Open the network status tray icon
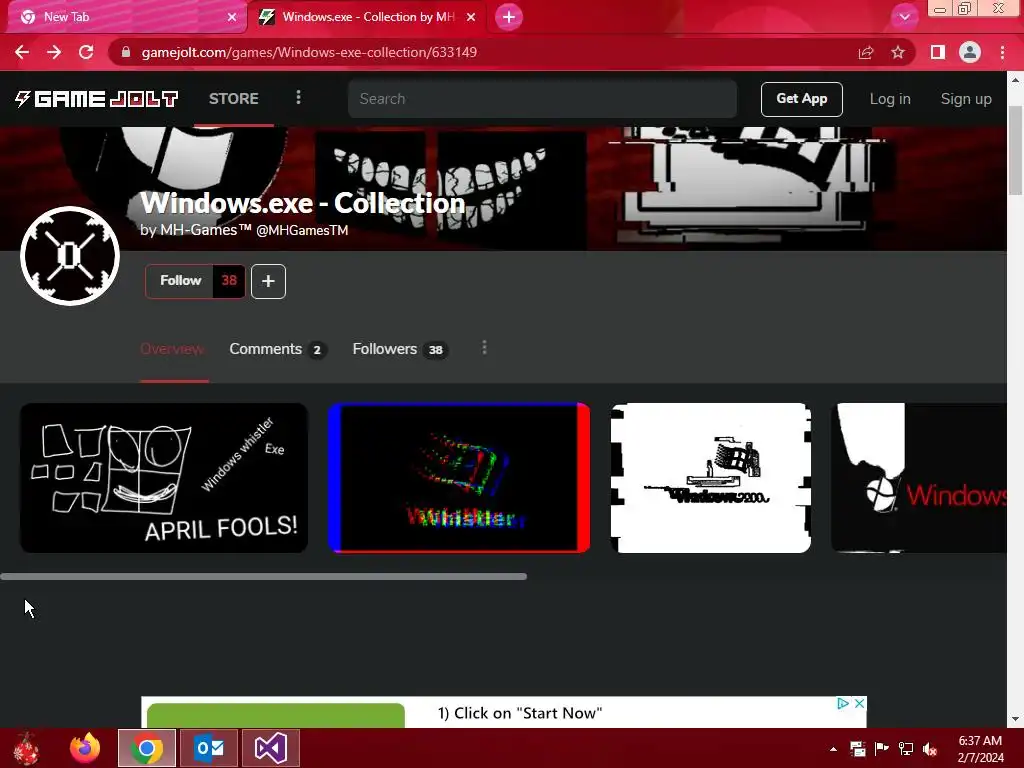Screen dimensions: 1024x768 pos(906,748)
